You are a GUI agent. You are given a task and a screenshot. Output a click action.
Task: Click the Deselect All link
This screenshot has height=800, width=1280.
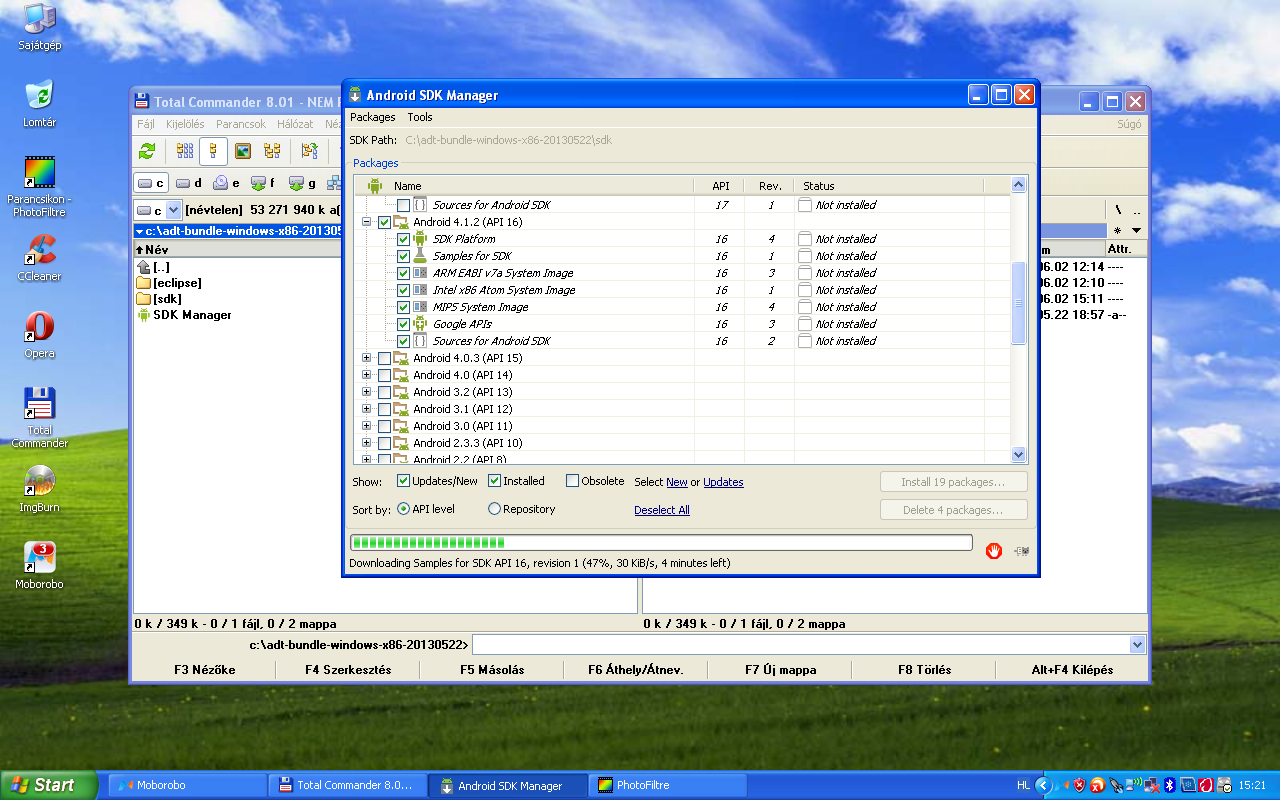tap(661, 510)
